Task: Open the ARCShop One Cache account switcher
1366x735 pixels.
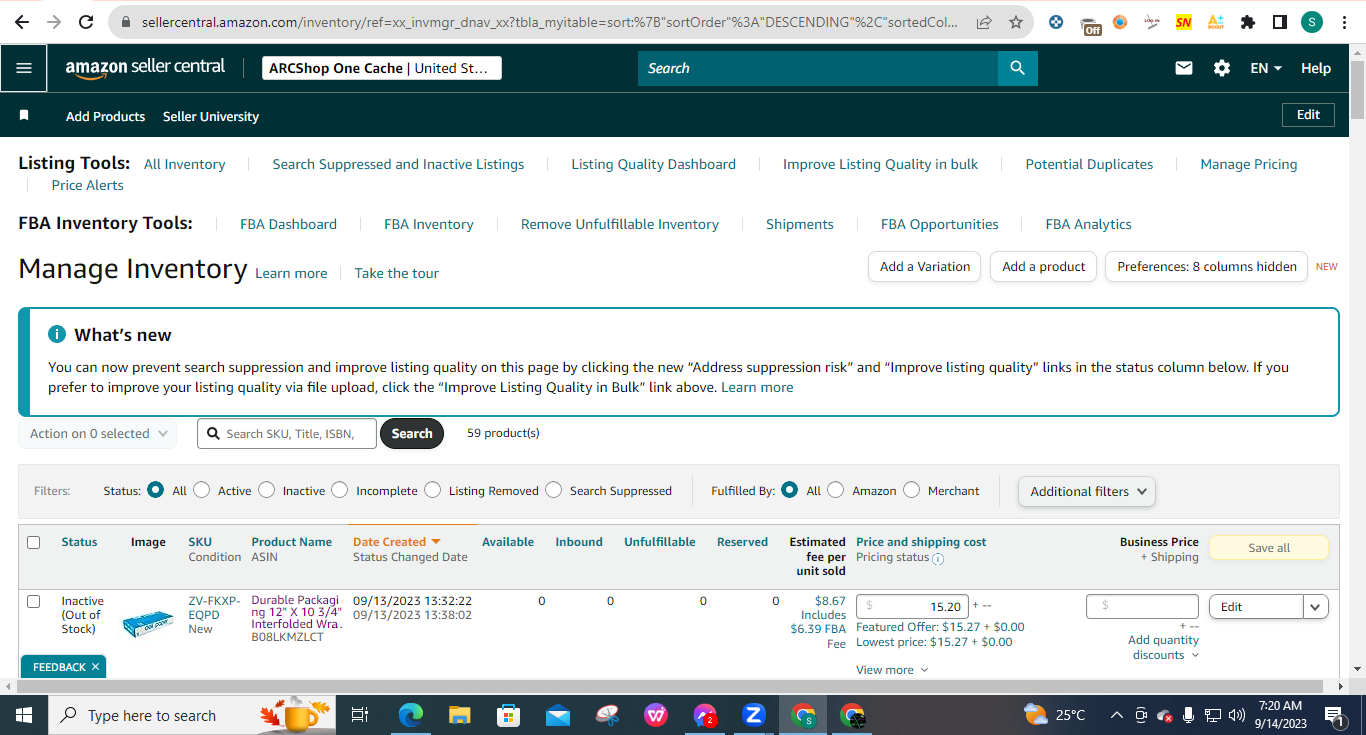Action: (381, 68)
